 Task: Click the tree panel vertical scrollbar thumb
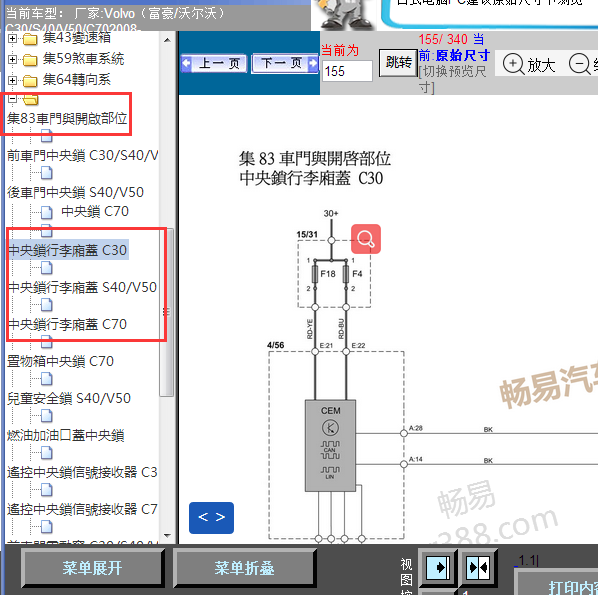pos(167,313)
